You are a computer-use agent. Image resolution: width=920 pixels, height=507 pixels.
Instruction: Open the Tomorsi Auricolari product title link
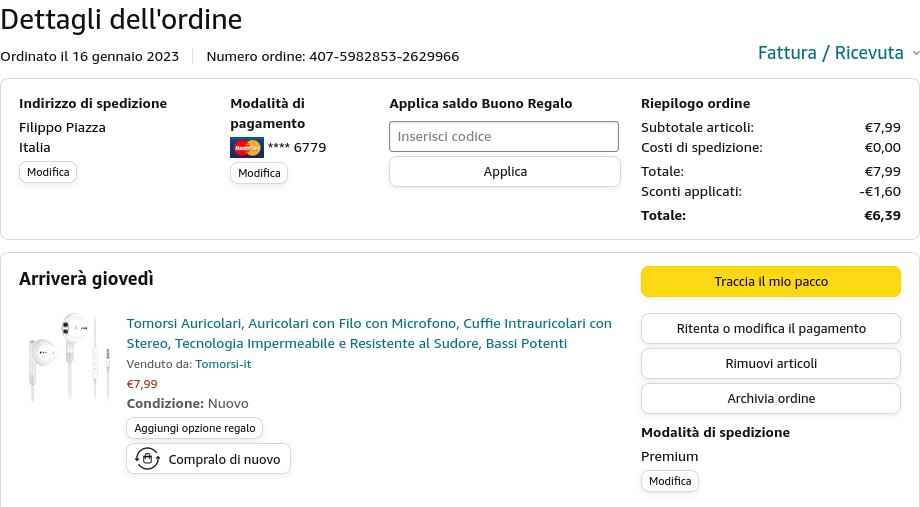(369, 333)
